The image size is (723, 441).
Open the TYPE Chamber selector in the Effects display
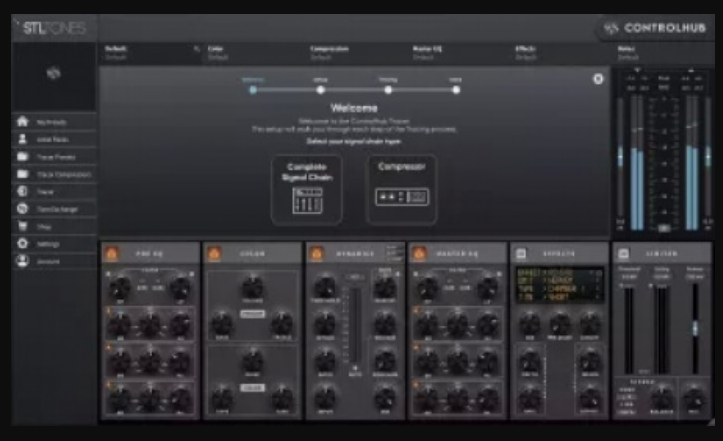pyautogui.click(x=559, y=289)
